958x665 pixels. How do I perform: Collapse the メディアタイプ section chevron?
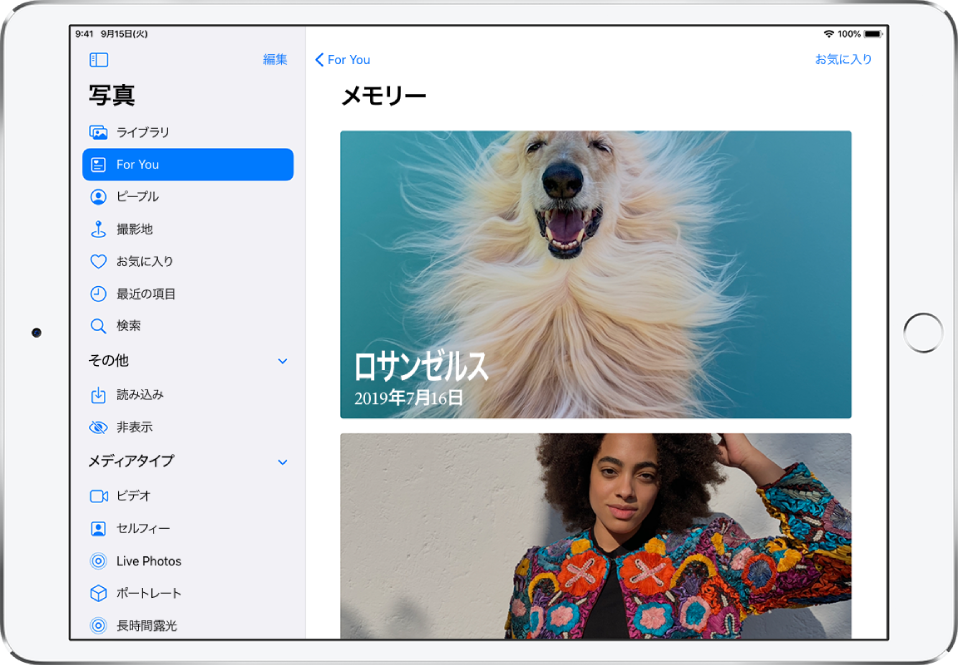[x=283, y=462]
